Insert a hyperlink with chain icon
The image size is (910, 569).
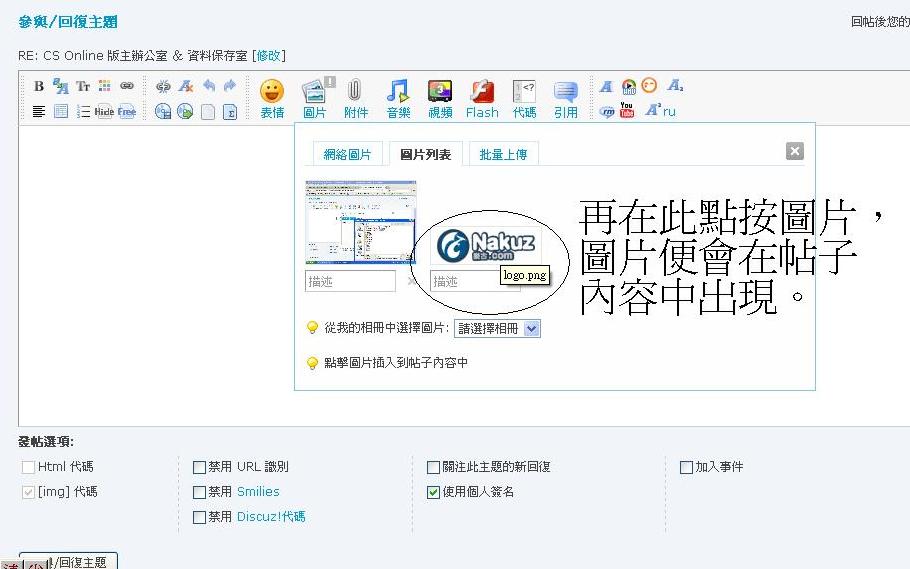pyautogui.click(x=127, y=86)
